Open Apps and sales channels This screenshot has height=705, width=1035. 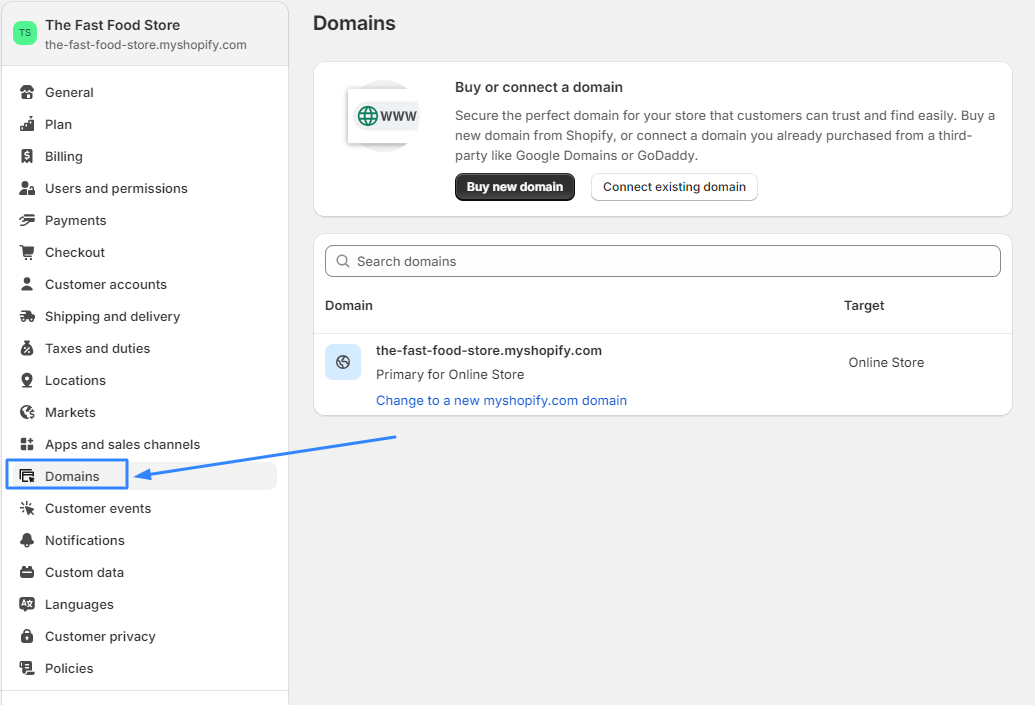[x=145, y=444]
